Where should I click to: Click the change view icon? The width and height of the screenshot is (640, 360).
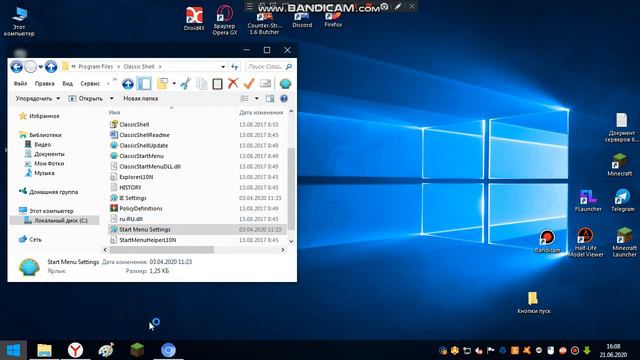coord(244,98)
